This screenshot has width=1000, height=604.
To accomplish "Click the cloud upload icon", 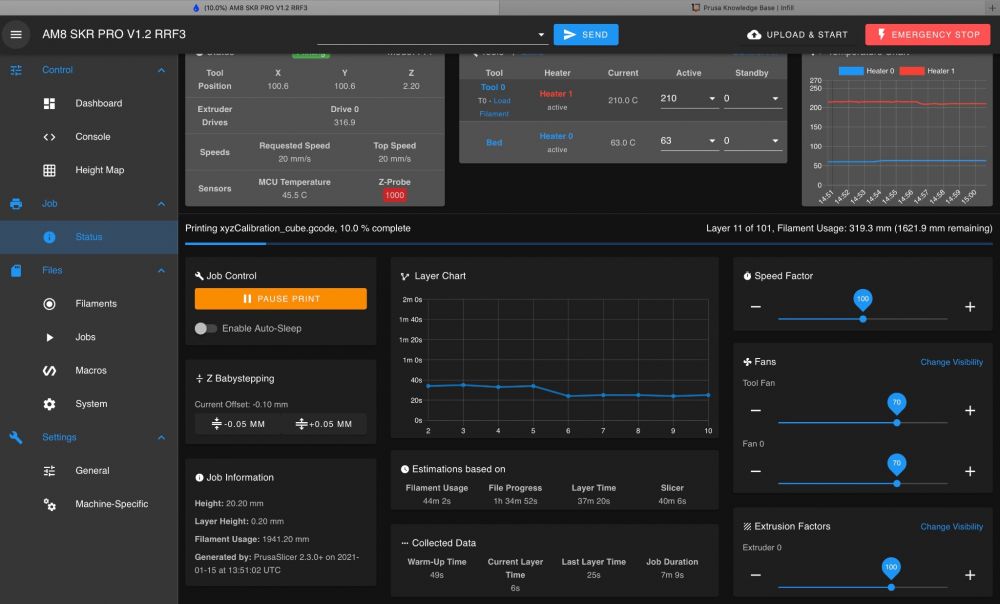I will coord(754,34).
